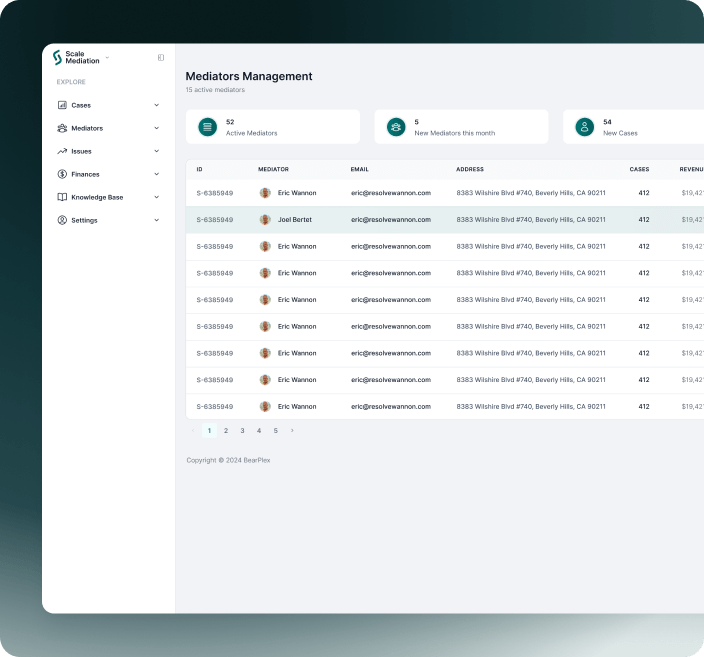Image resolution: width=704 pixels, height=657 pixels.
Task: Click the next page arrow
Action: [x=292, y=430]
